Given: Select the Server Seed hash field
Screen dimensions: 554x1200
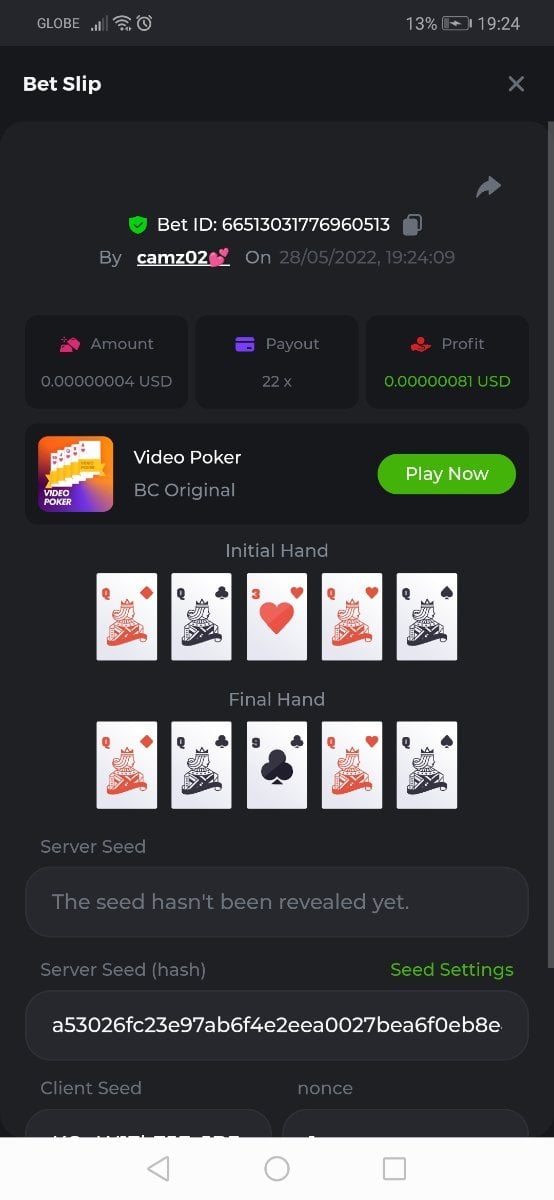Looking at the screenshot, I should click(277, 1025).
